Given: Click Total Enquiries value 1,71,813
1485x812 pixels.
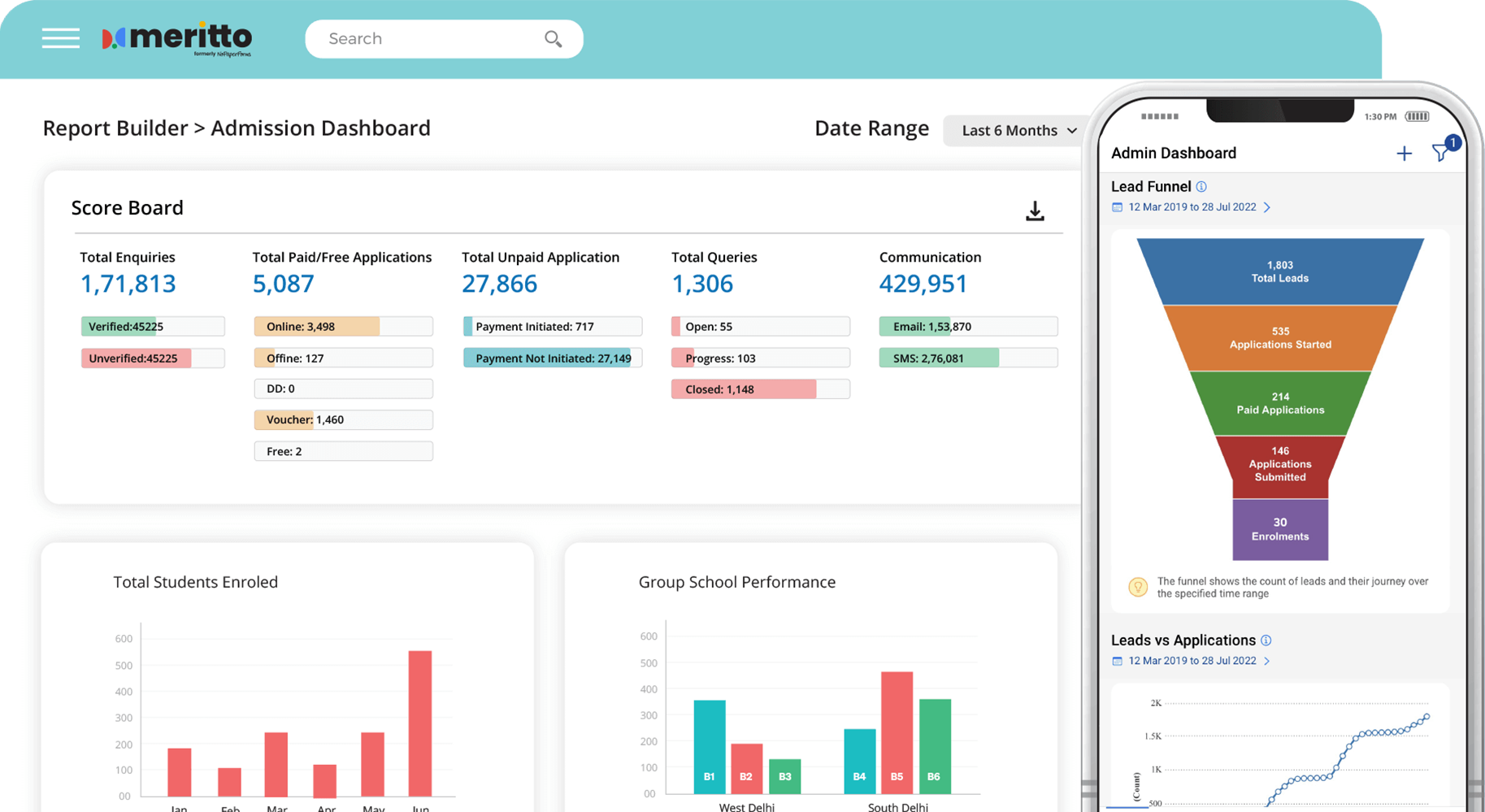Looking at the screenshot, I should coord(128,284).
